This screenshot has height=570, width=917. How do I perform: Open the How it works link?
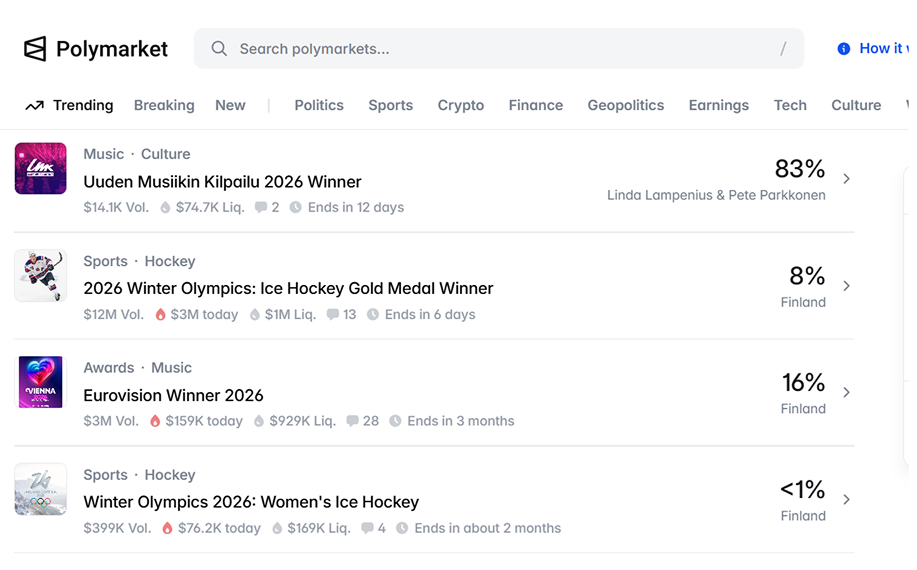click(882, 48)
